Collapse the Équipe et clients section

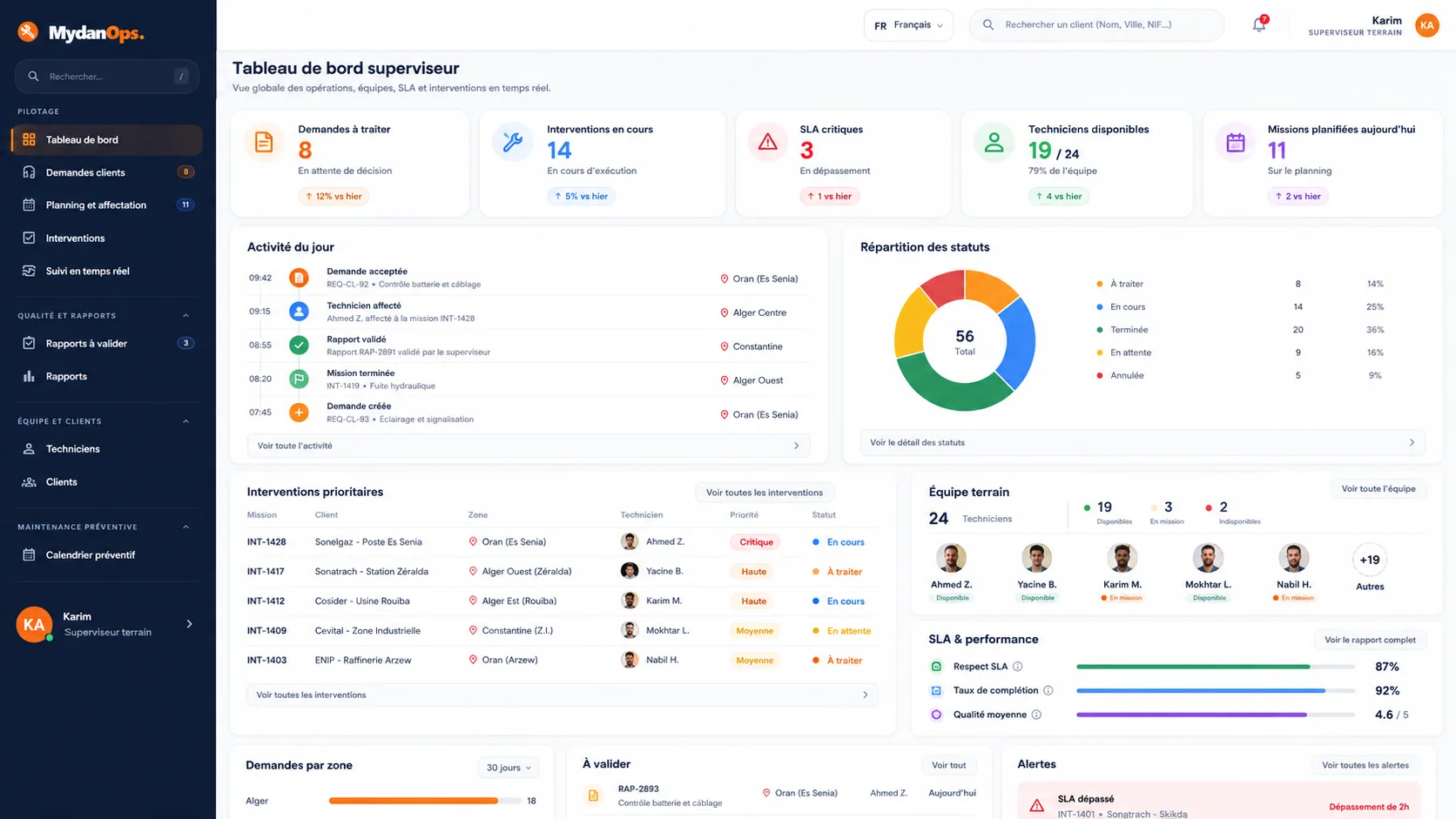coord(185,421)
